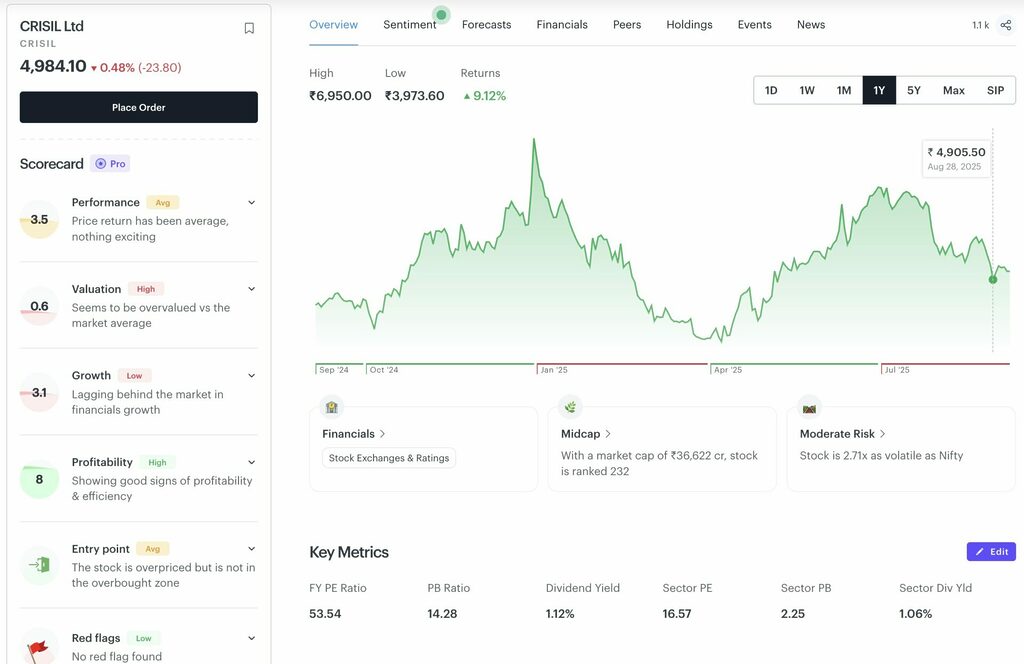Open the Peers tab

point(627,25)
